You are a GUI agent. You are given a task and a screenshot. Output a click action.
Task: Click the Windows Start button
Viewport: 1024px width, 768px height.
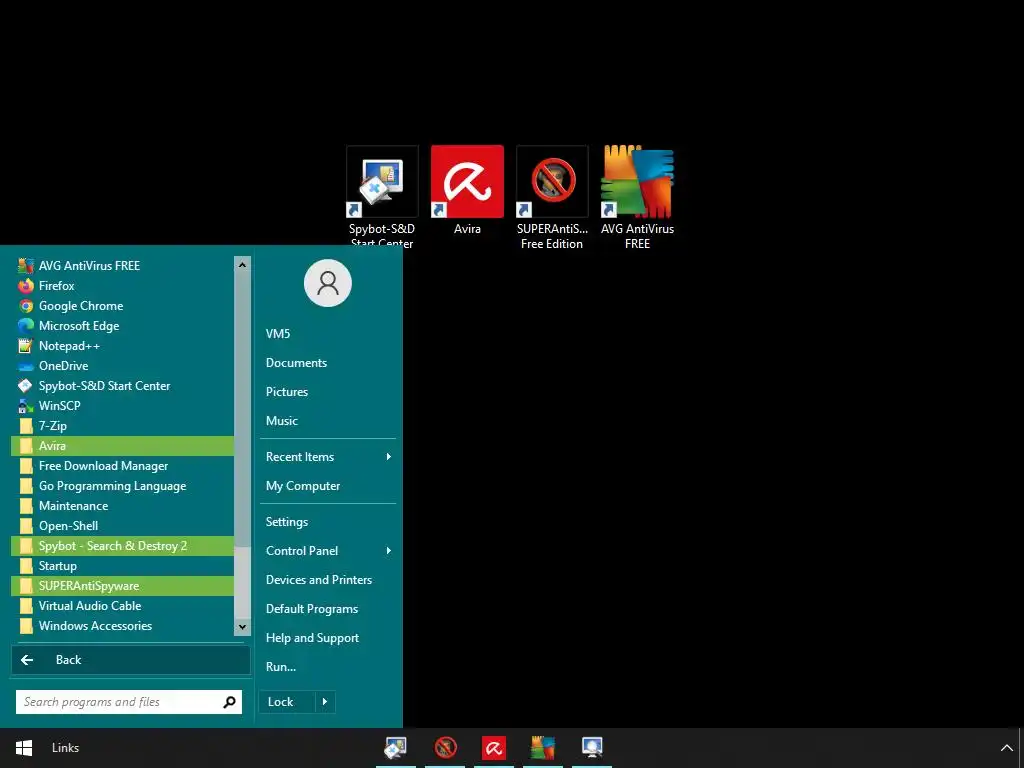(x=24, y=748)
